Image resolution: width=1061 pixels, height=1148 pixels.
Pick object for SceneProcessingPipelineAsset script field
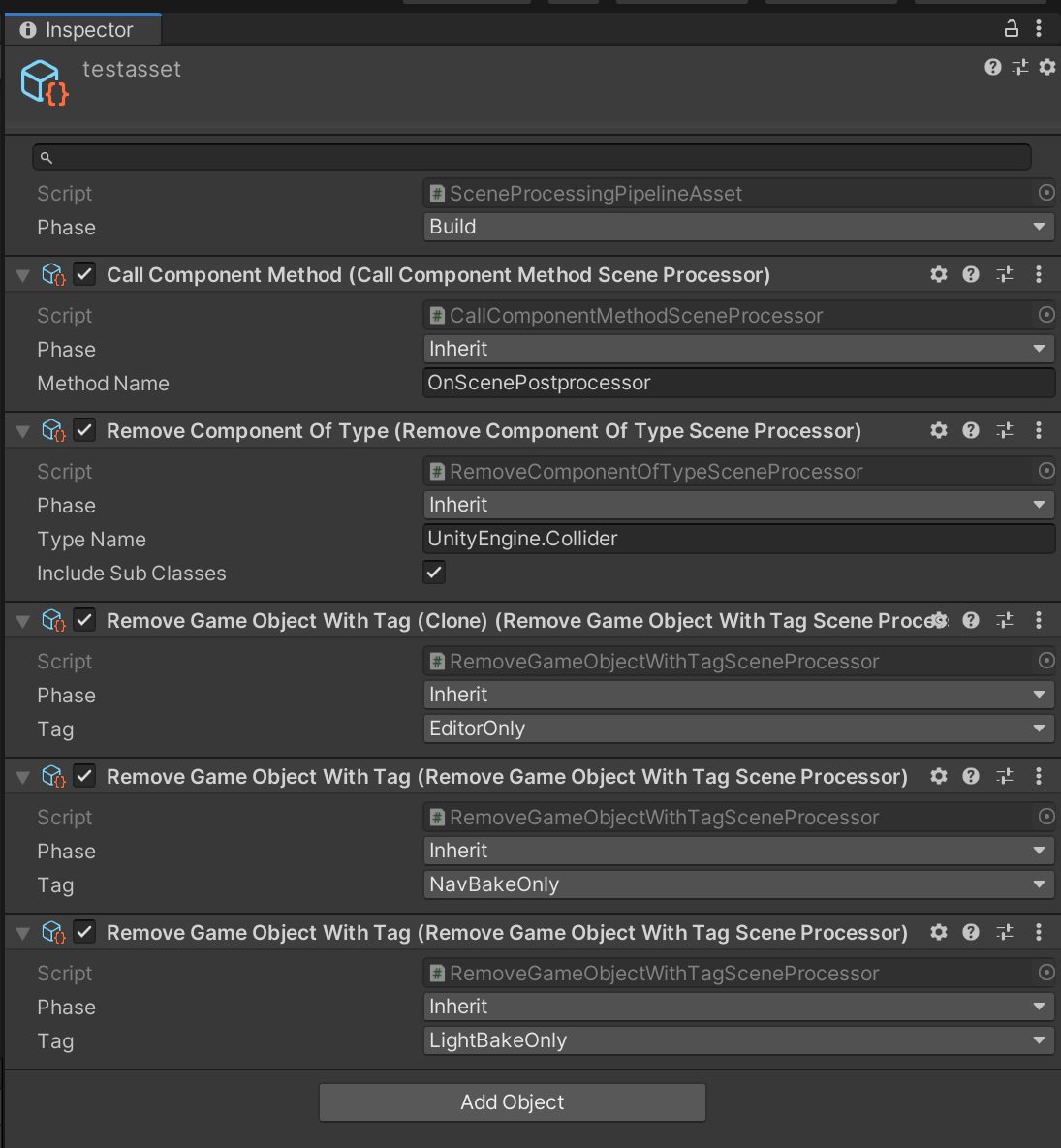(x=1046, y=193)
